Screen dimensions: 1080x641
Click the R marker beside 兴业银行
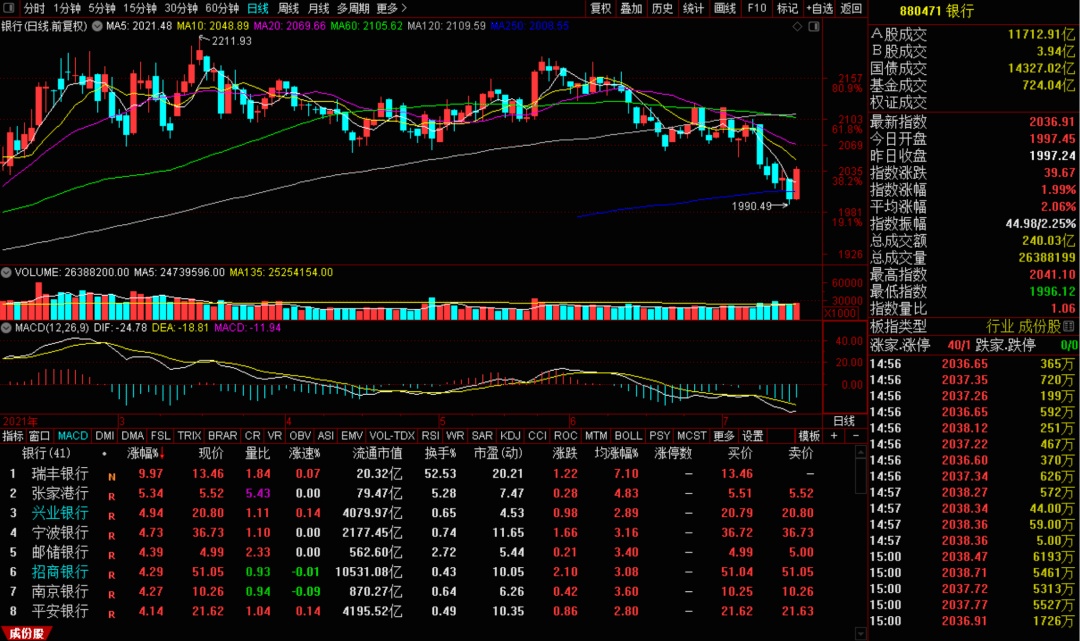112,516
